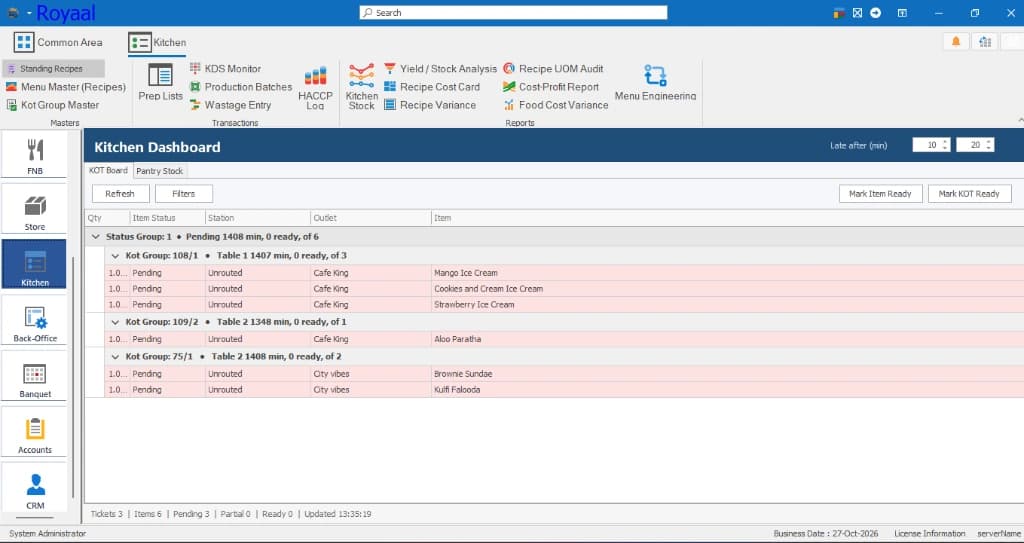Collapse Status Group: 1 Pending
The width and height of the screenshot is (1024, 543).
click(96, 237)
